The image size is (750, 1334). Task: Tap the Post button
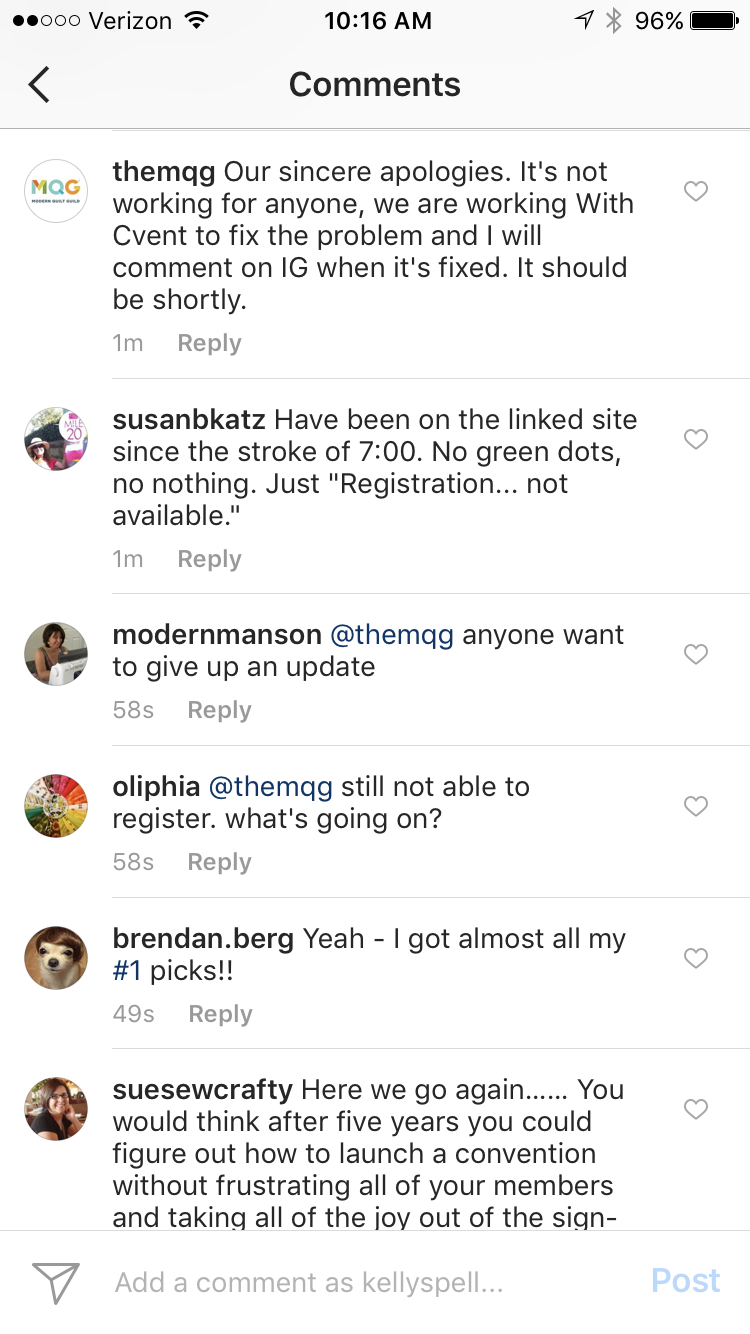pos(685,1281)
